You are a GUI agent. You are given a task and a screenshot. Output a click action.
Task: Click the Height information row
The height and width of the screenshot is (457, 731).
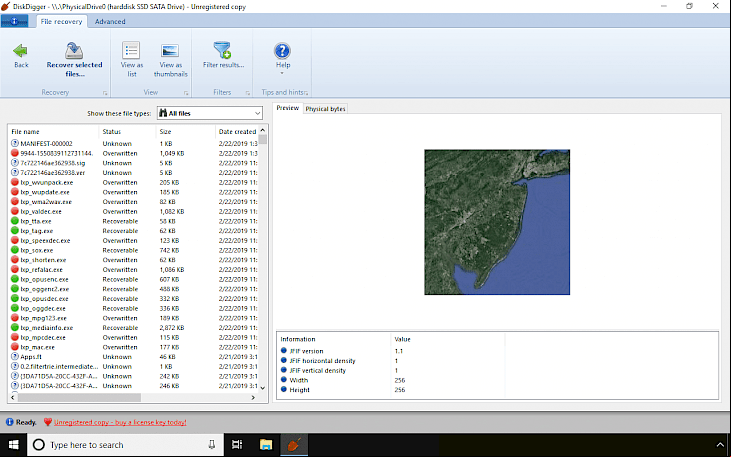tap(497, 390)
